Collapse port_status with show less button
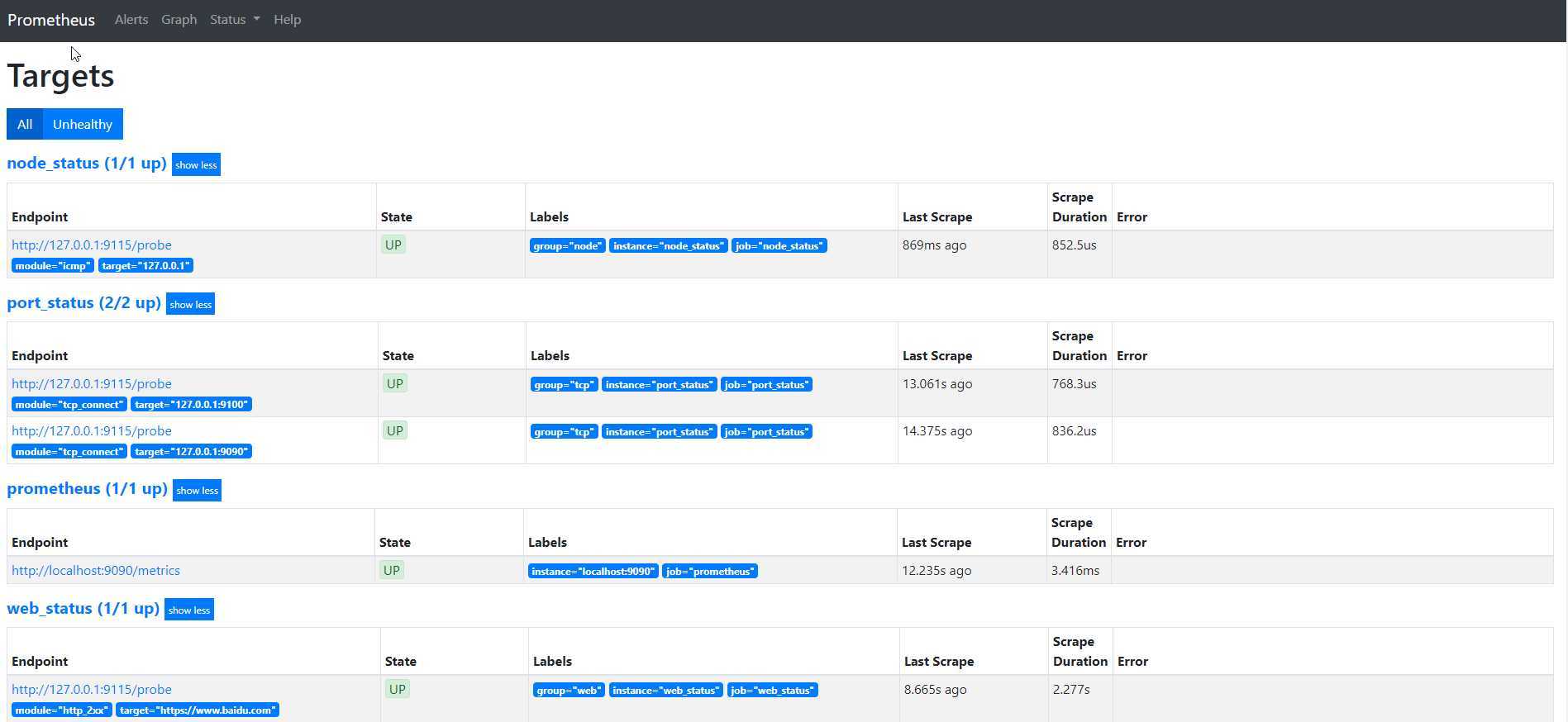The height and width of the screenshot is (722, 1568). [190, 304]
